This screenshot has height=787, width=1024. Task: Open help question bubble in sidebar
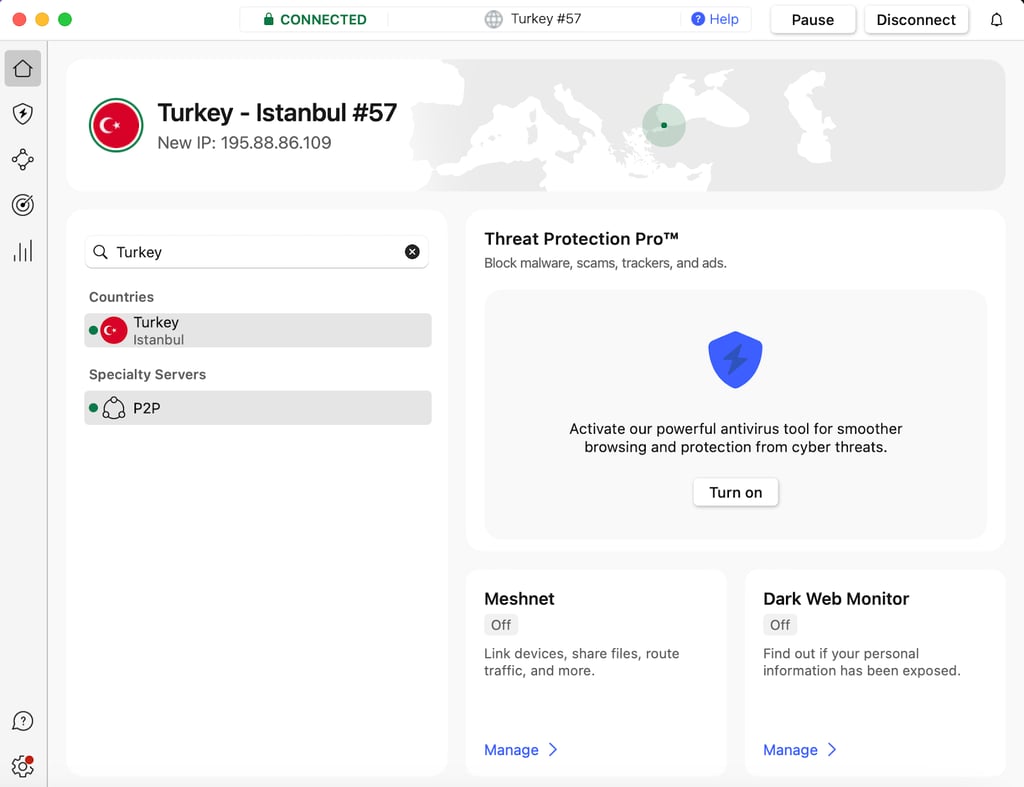[23, 721]
